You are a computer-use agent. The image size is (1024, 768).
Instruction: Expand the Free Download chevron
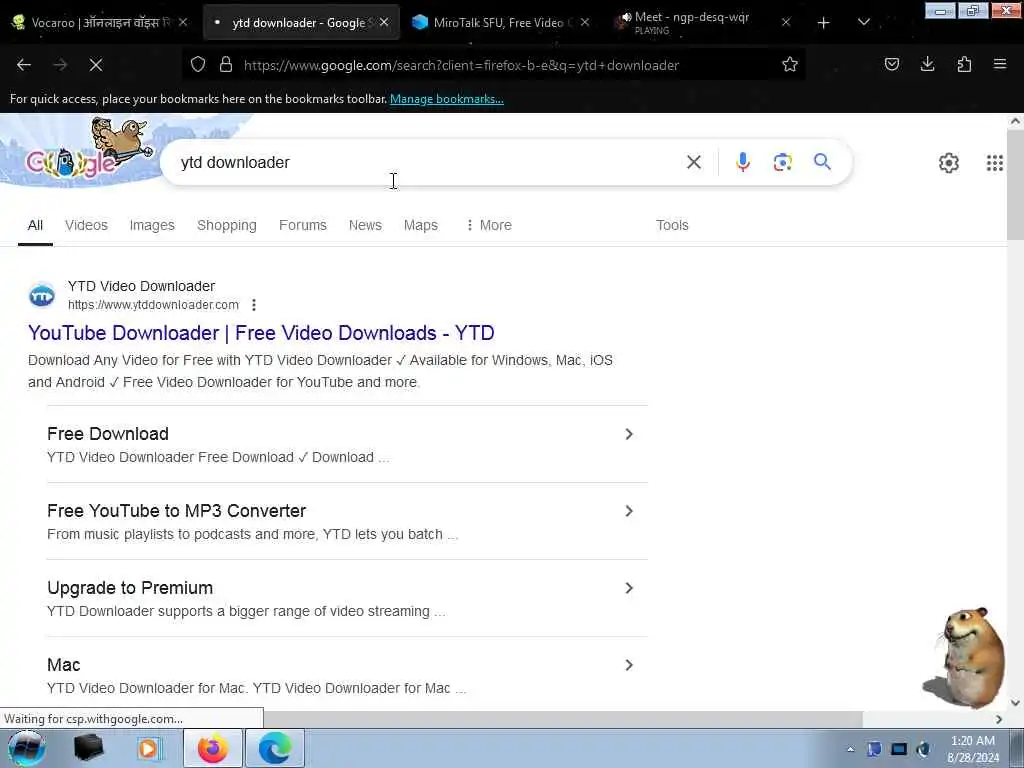629,434
